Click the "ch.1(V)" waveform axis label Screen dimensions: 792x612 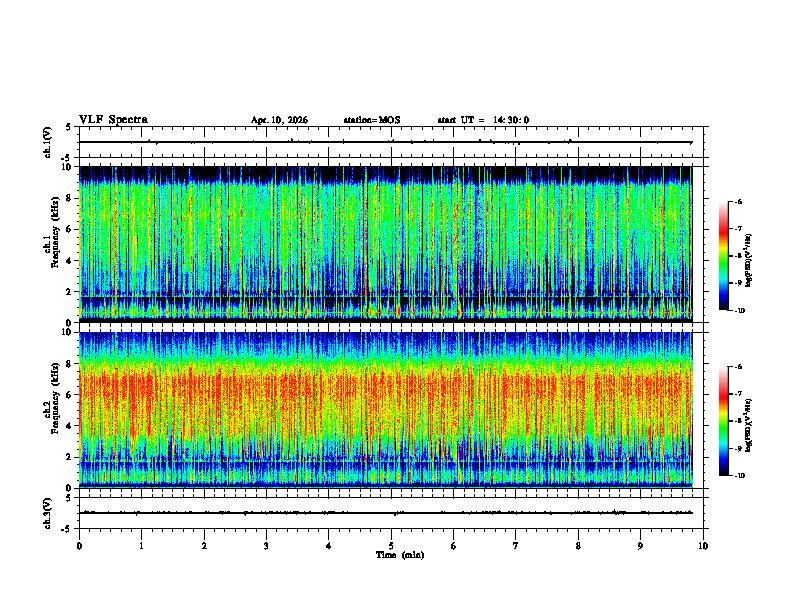pos(48,142)
